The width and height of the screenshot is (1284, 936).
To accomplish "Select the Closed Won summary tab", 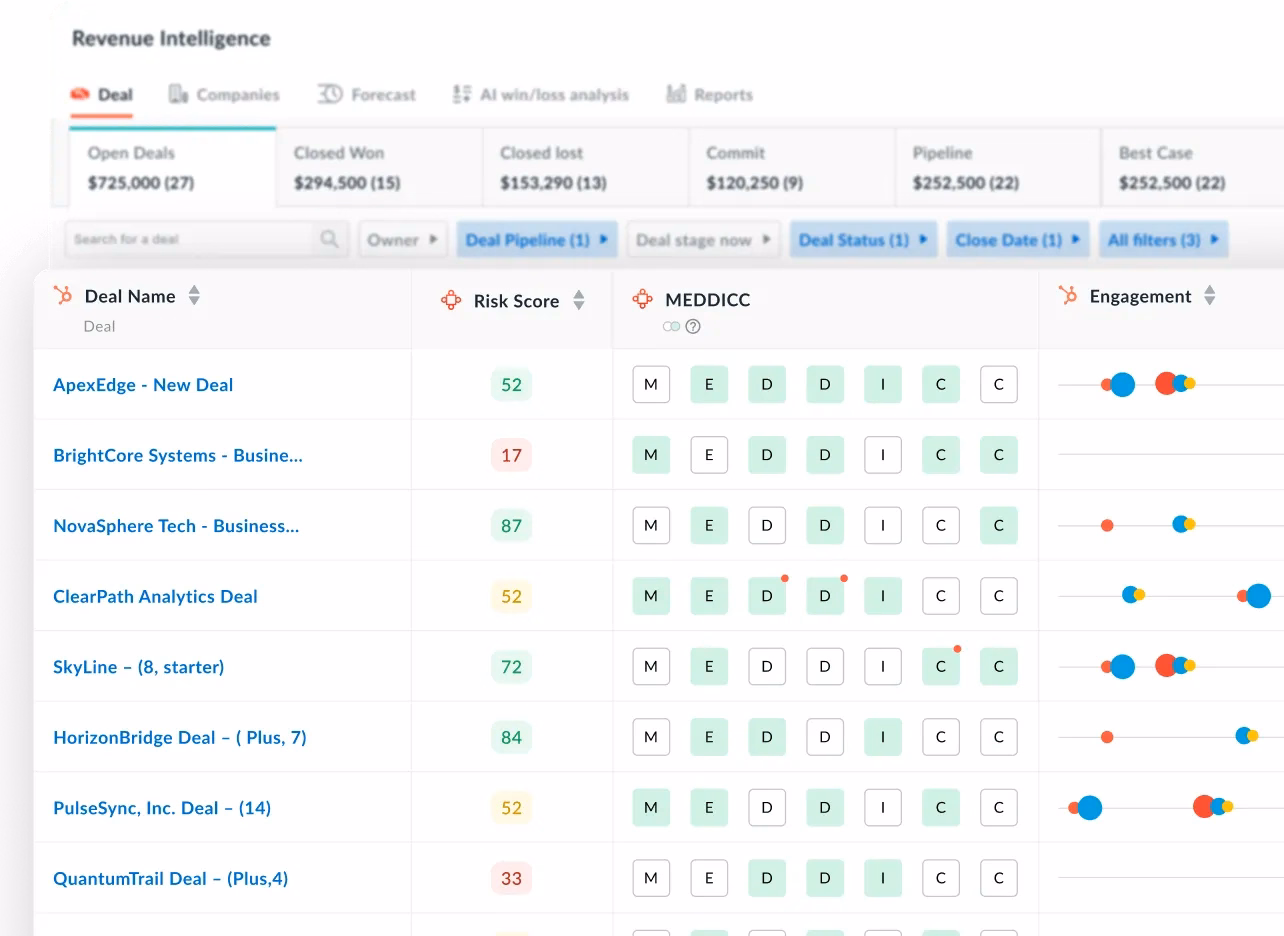I will (x=379, y=168).
